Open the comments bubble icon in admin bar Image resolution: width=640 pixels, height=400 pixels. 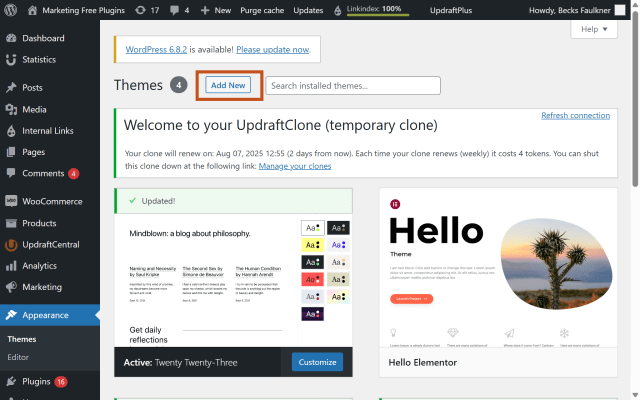174,10
